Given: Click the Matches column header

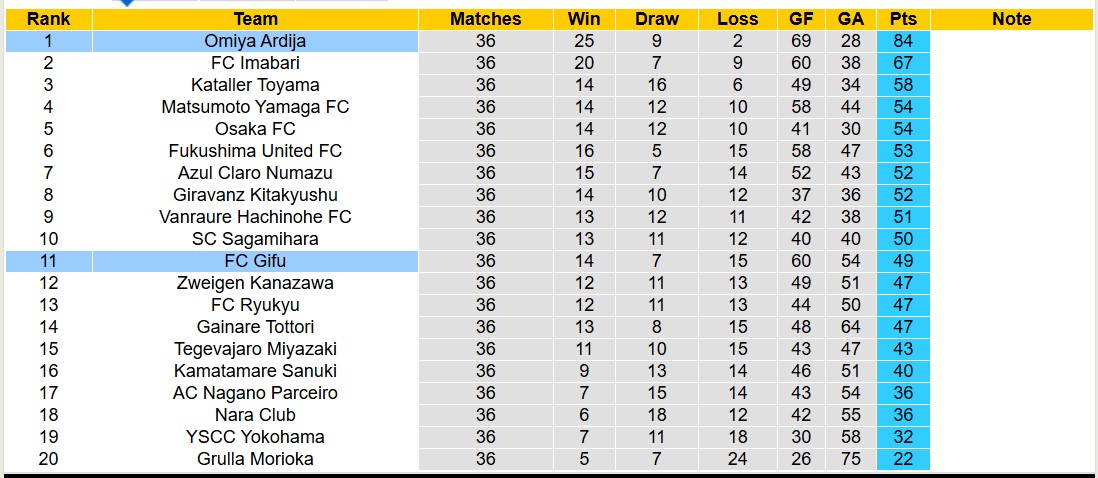Looking at the screenshot, I should tap(485, 19).
